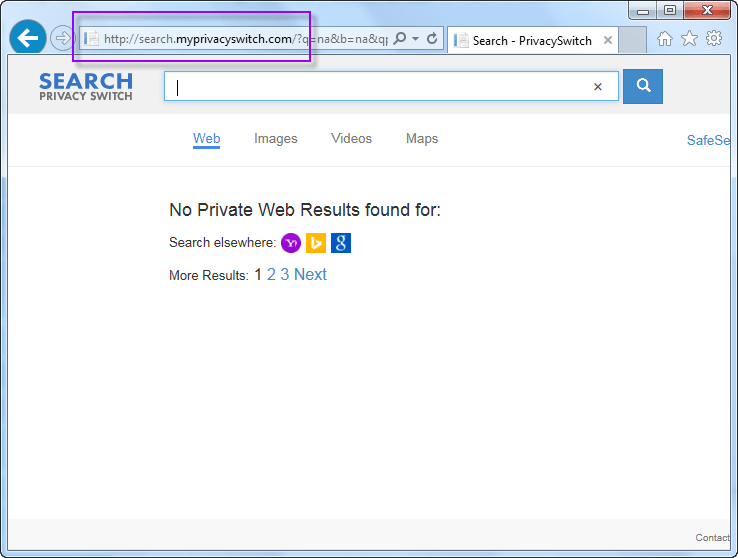Viewport: 738px width, 558px height.
Task: Switch to Images results tab
Action: coord(276,139)
